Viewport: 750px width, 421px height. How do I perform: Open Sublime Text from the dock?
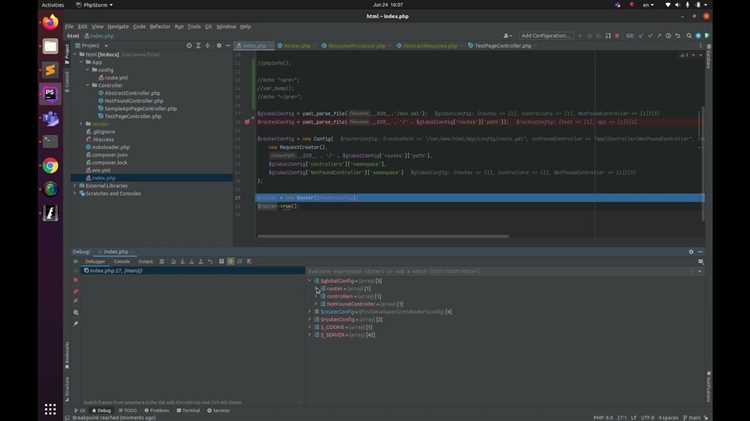tap(50, 70)
